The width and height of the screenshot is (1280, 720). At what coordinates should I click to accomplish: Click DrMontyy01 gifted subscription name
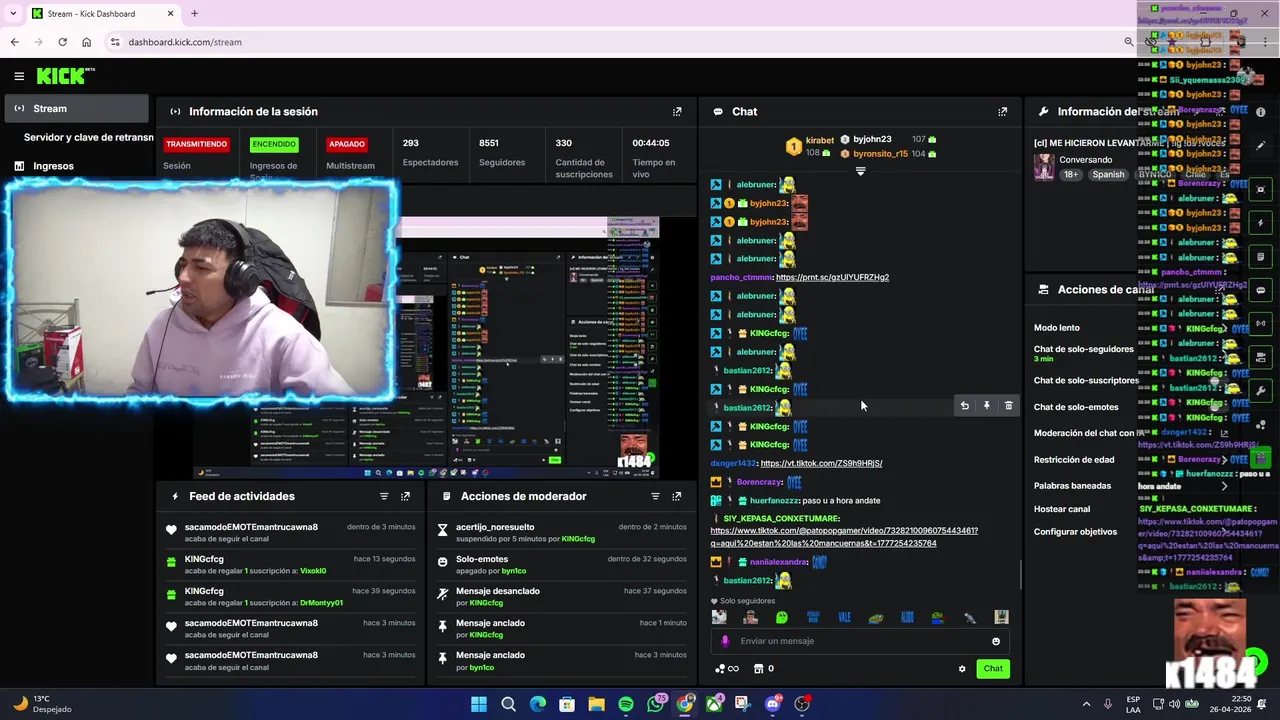tap(321, 603)
